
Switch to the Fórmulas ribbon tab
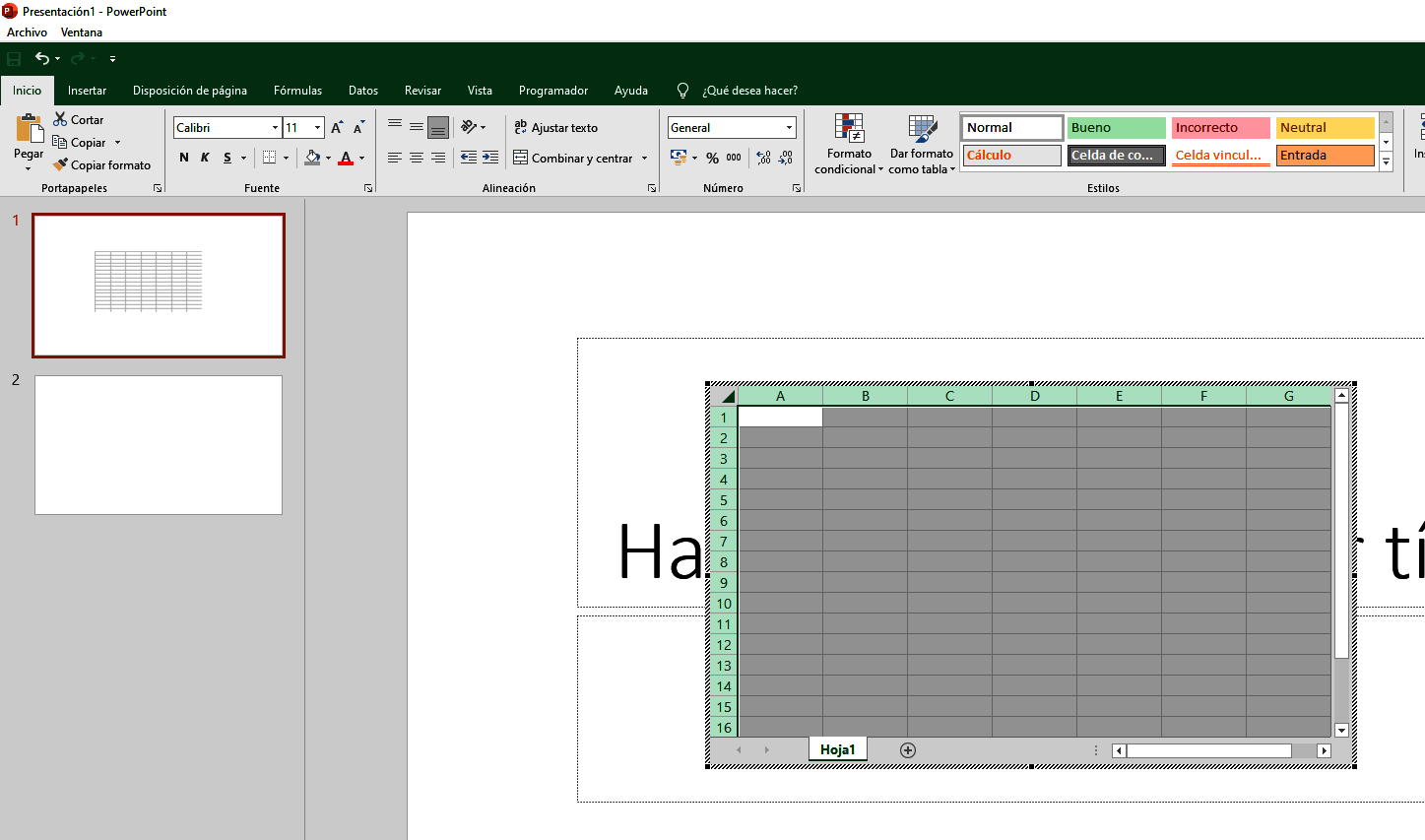297,90
